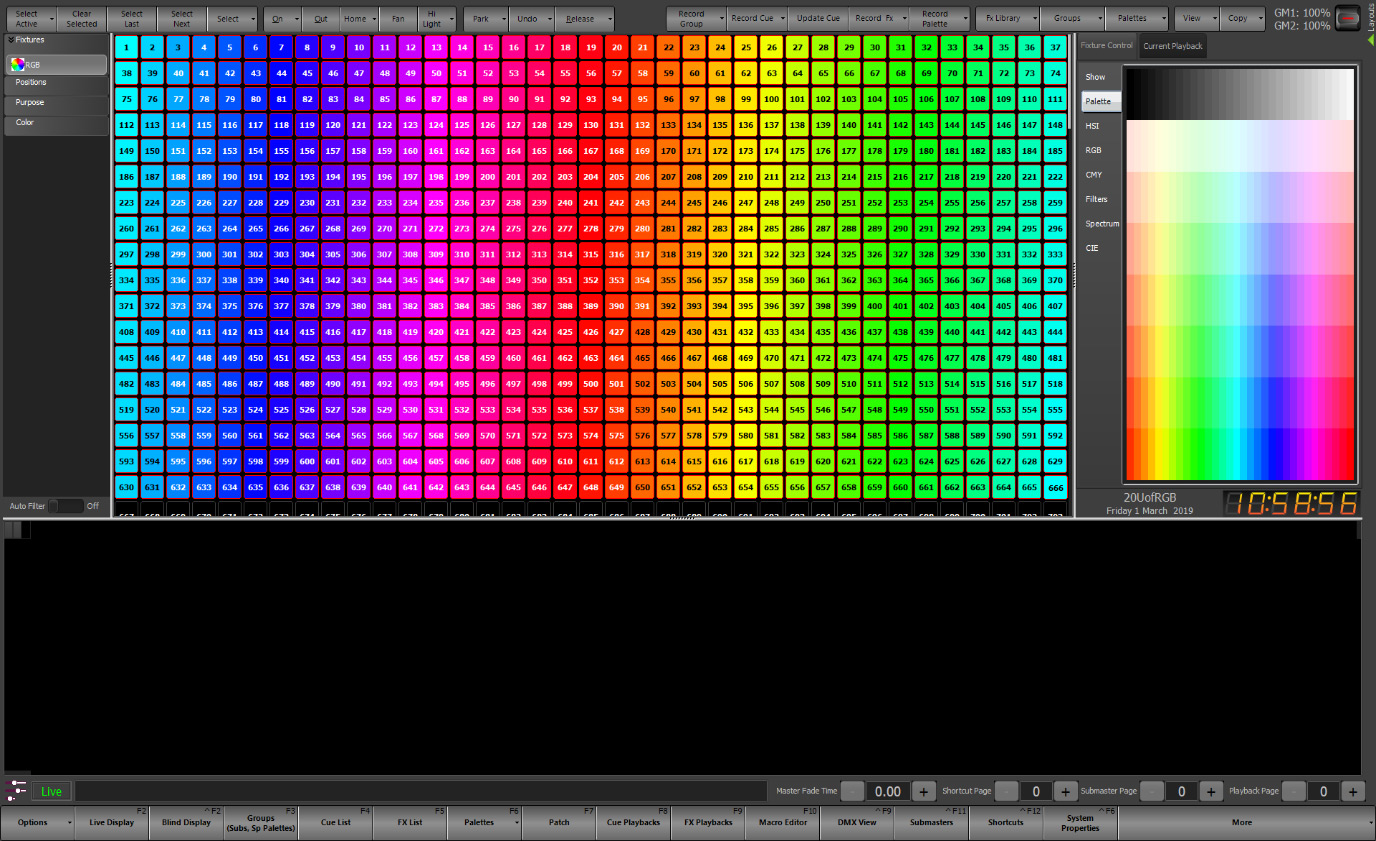Screen dimensions: 1376x841
Task: Click the Clear Selected button
Action: click(x=82, y=19)
